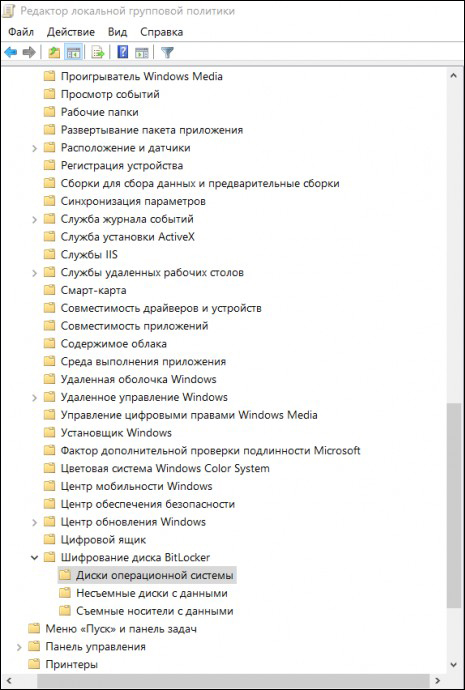Screen dimensions: 465x690
Task: Click the Forward arrow toolbar icon
Action: pyautogui.click(x=29, y=53)
